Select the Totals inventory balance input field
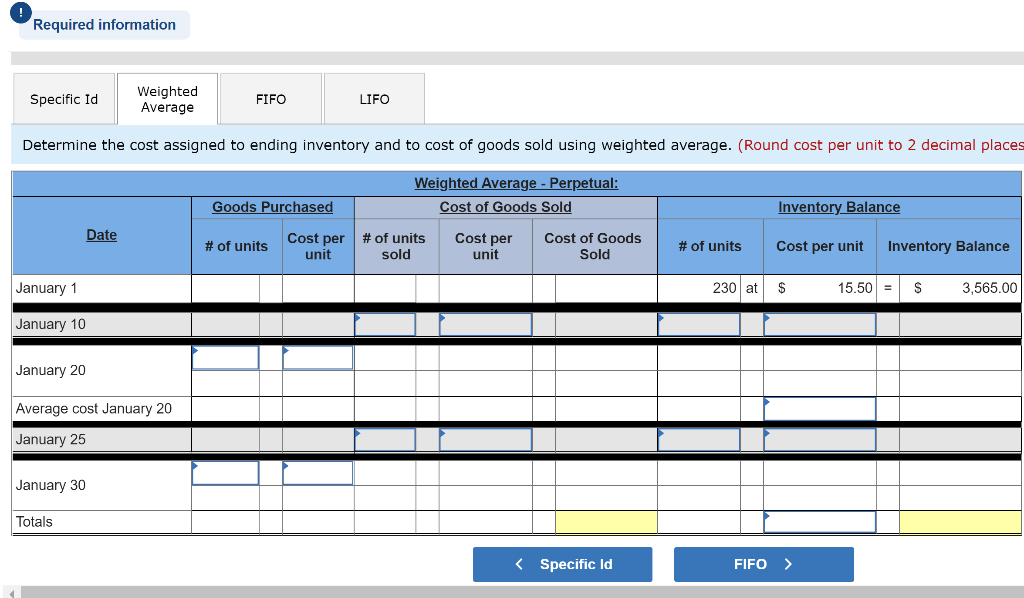This screenshot has width=1024, height=598. pyautogui.click(x=819, y=521)
